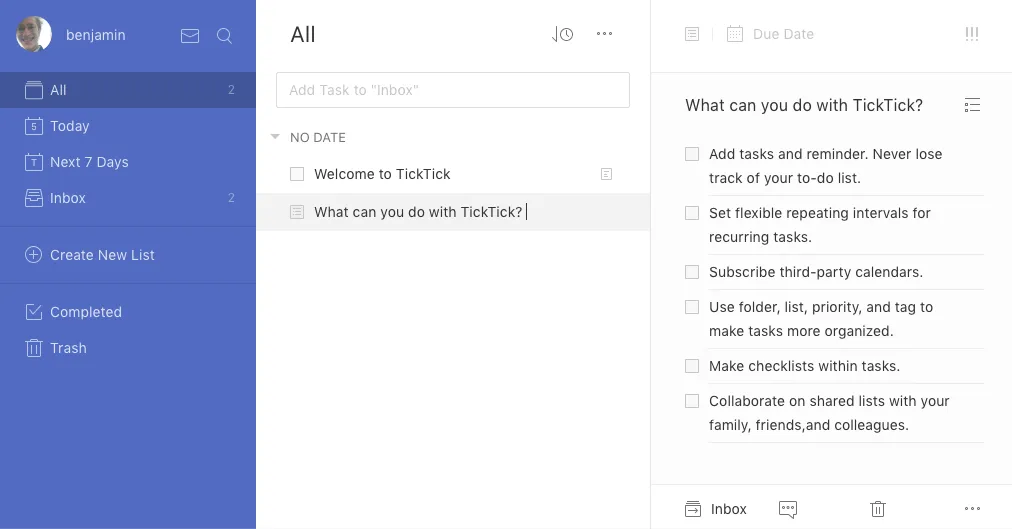This screenshot has width=1012, height=529.
Task: Click the All list box icon
Action: click(x=34, y=90)
